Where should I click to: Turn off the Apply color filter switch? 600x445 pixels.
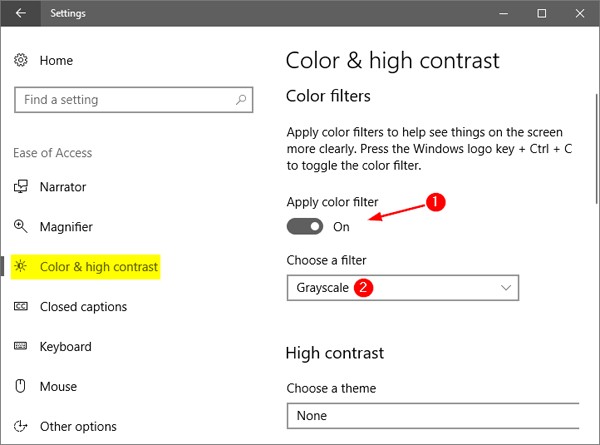[x=305, y=227]
